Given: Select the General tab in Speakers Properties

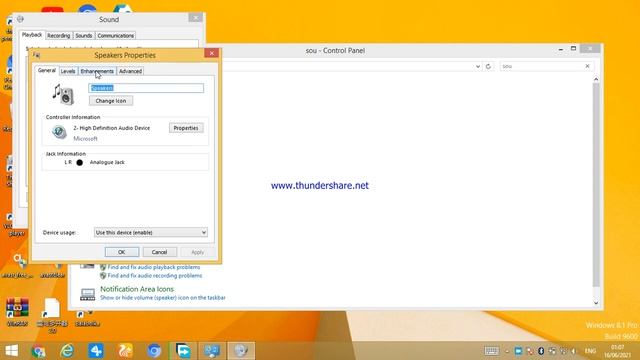Looking at the screenshot, I should pos(47,70).
